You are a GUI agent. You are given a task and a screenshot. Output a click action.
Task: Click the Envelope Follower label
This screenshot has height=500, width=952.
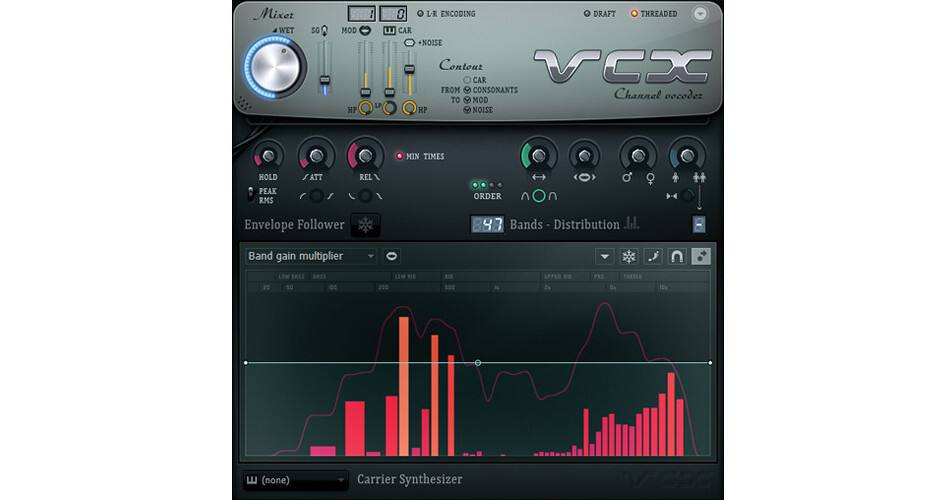coord(294,225)
